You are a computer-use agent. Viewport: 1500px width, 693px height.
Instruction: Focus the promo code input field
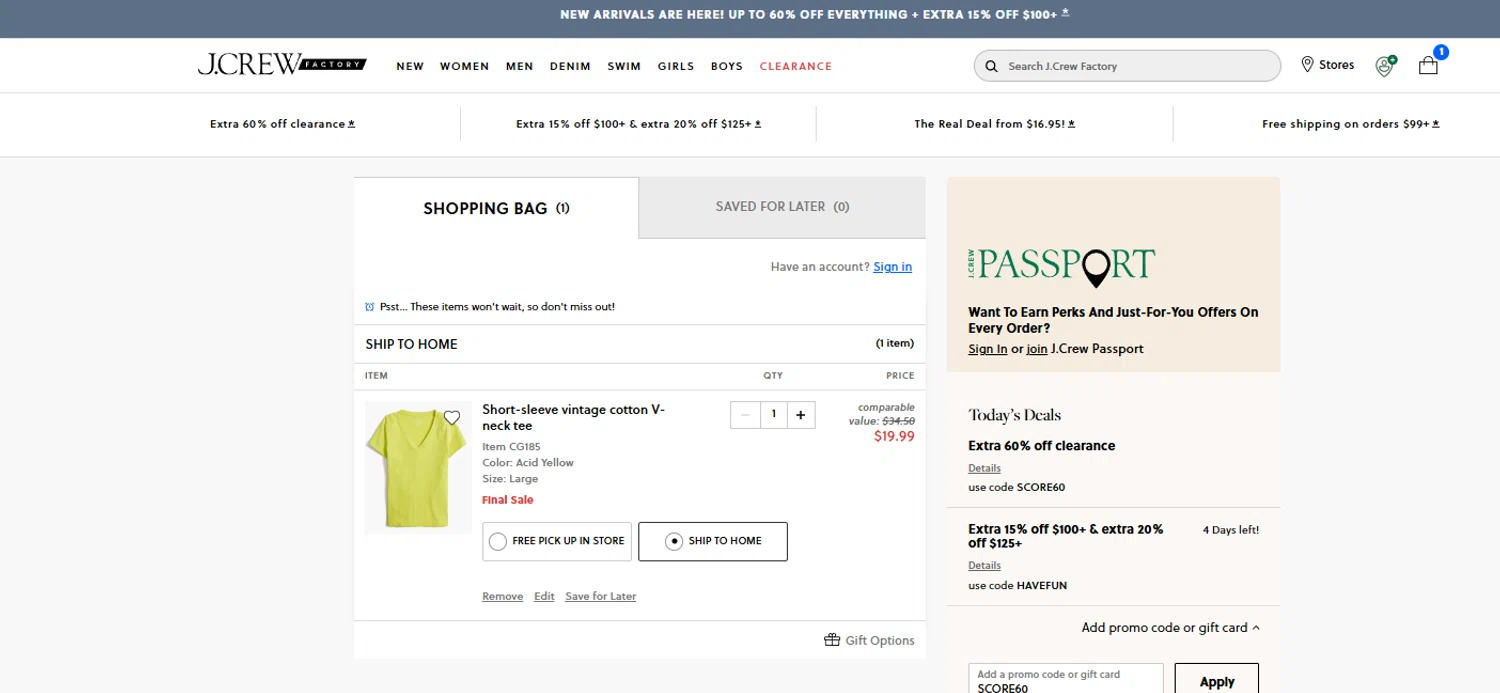click(1065, 679)
